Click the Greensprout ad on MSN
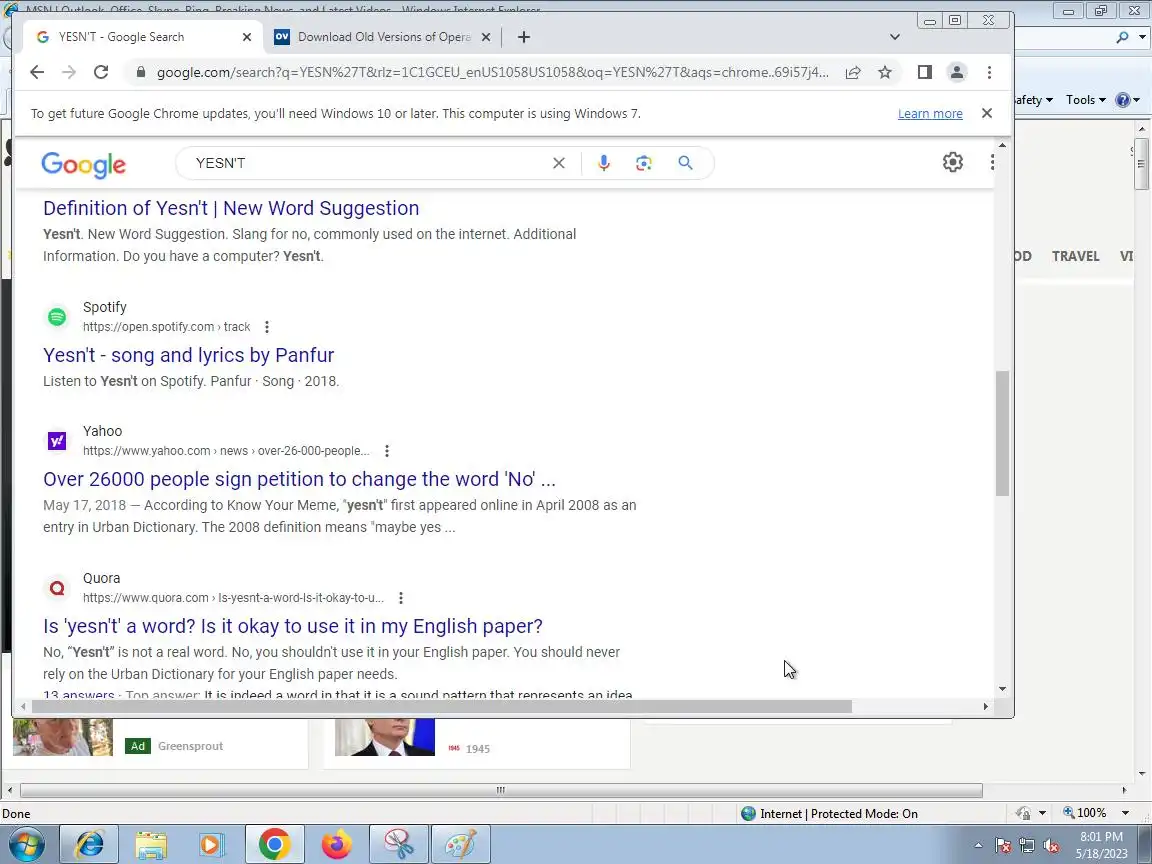This screenshot has width=1152, height=864. click(190, 746)
